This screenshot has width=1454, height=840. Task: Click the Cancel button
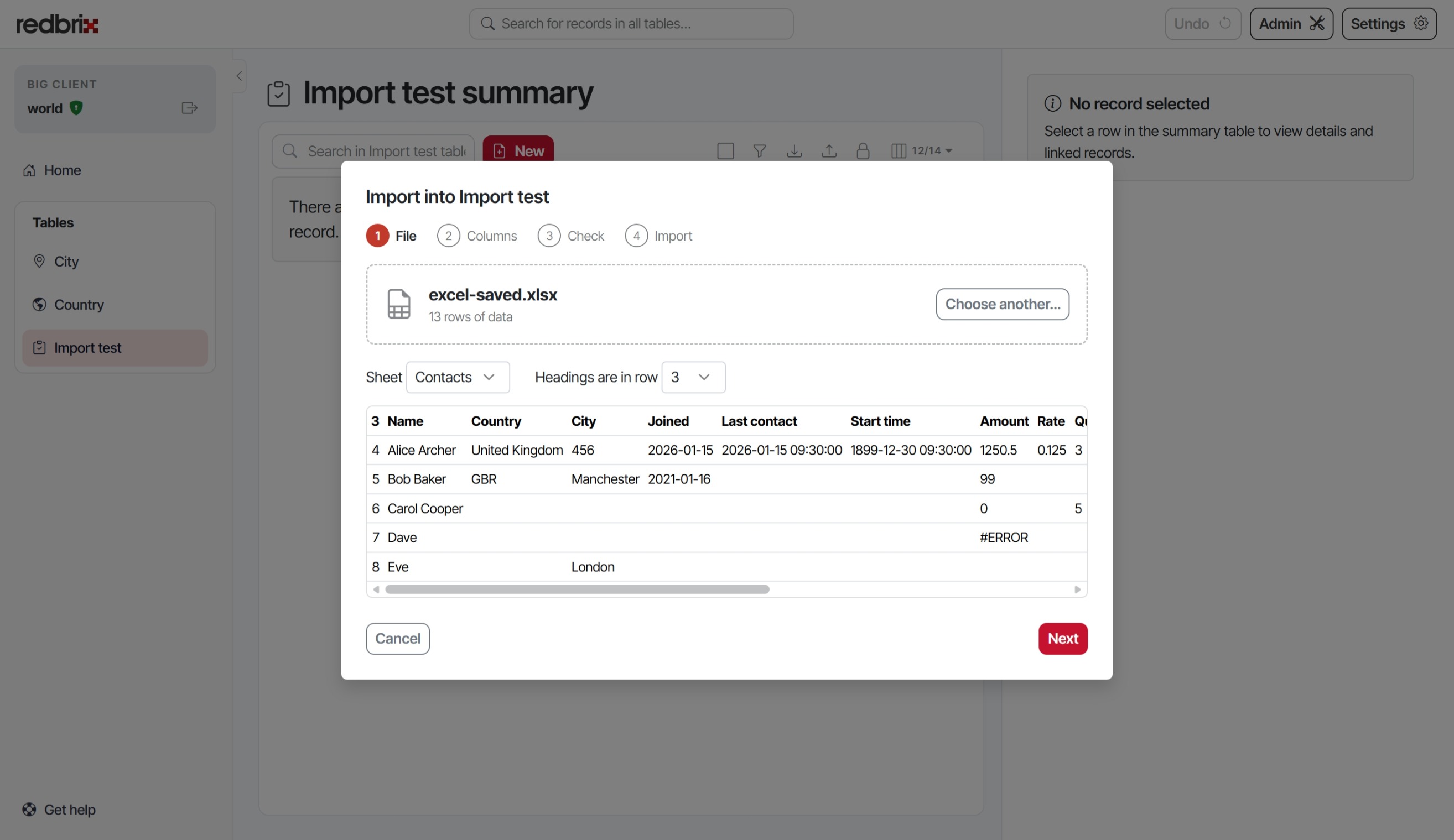pyautogui.click(x=398, y=639)
